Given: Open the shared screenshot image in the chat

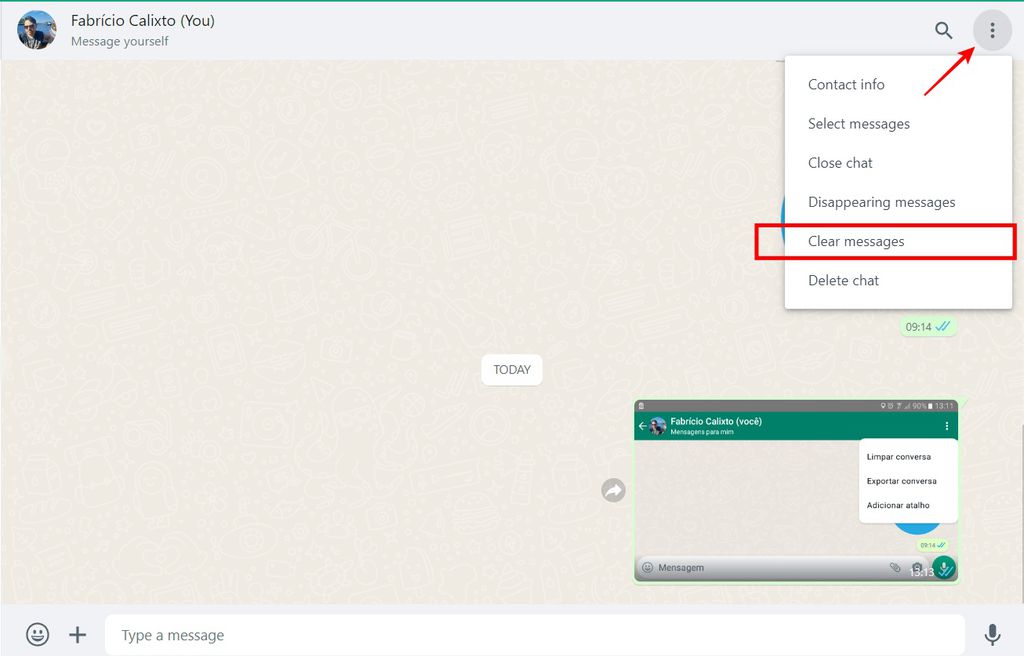Looking at the screenshot, I should tap(795, 490).
